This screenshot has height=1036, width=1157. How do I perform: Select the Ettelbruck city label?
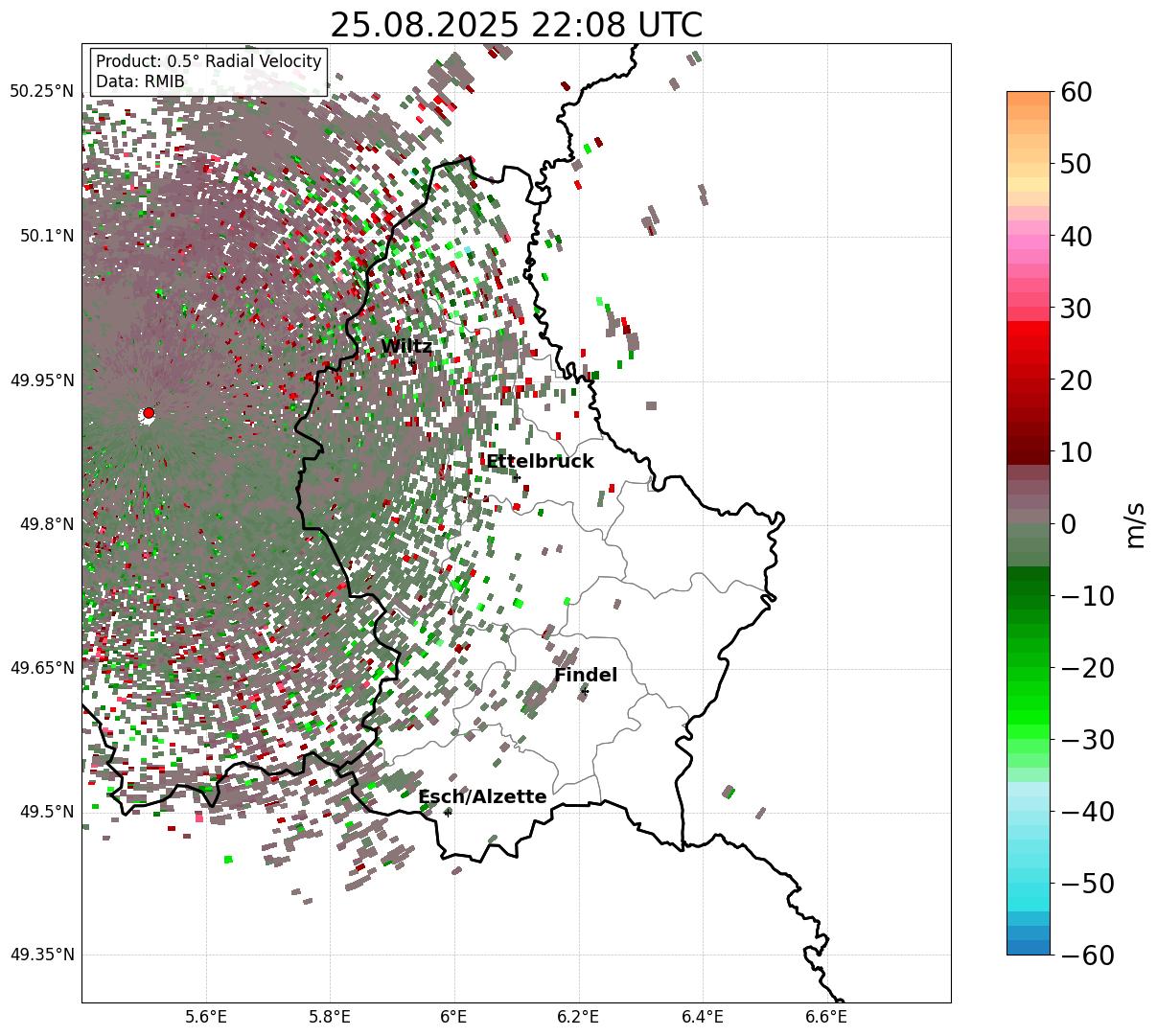pos(540,461)
